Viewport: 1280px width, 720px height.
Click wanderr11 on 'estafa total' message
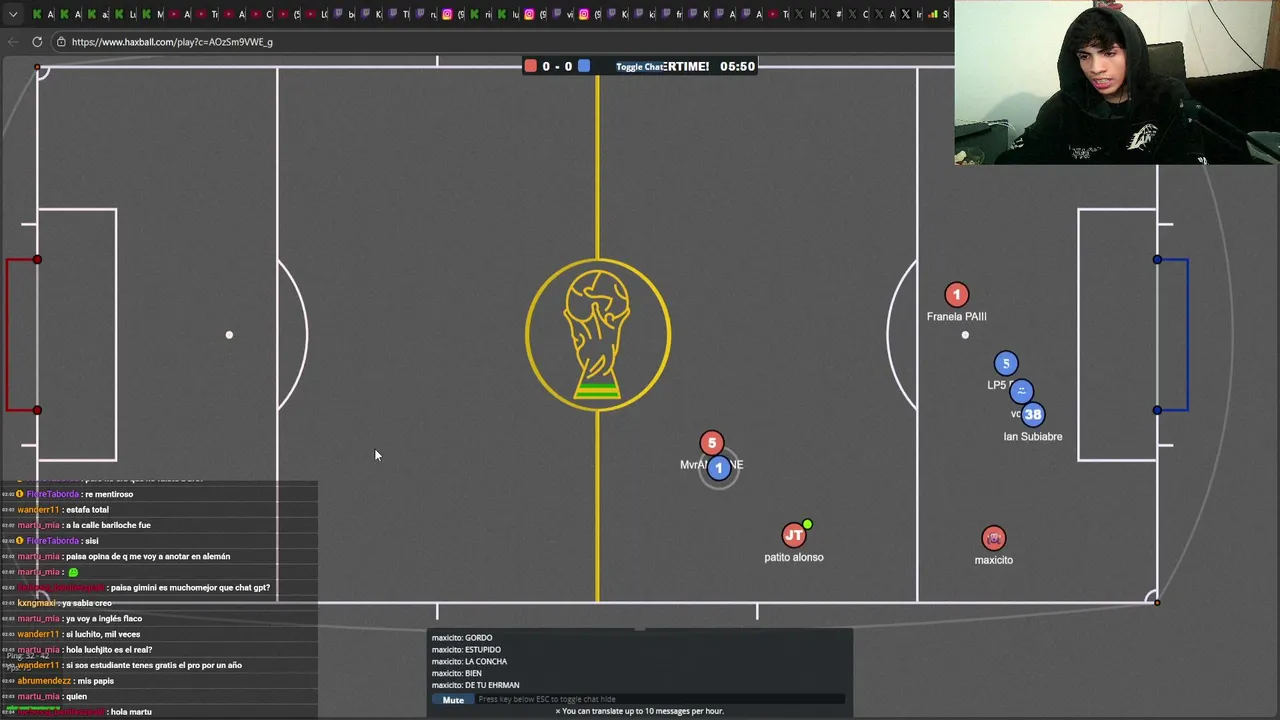(38, 510)
